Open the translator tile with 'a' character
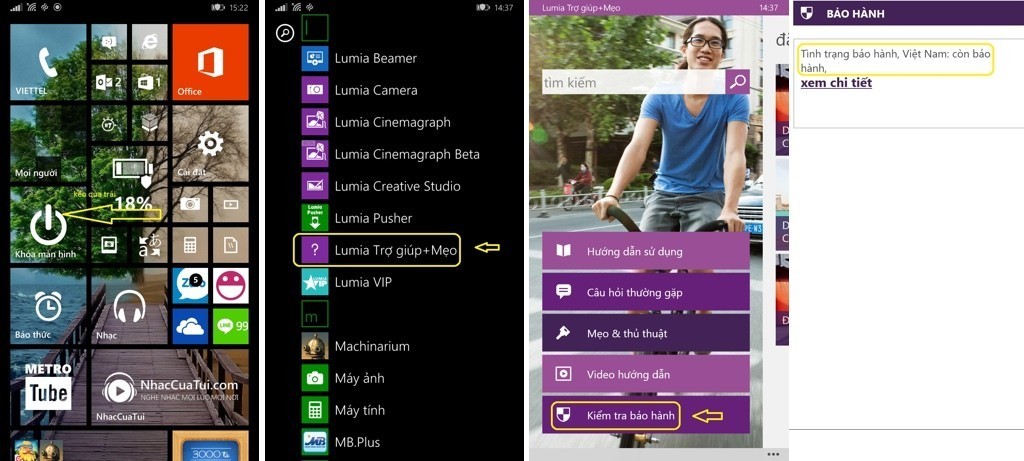Screen dimensions: 1024x461 click(150, 245)
